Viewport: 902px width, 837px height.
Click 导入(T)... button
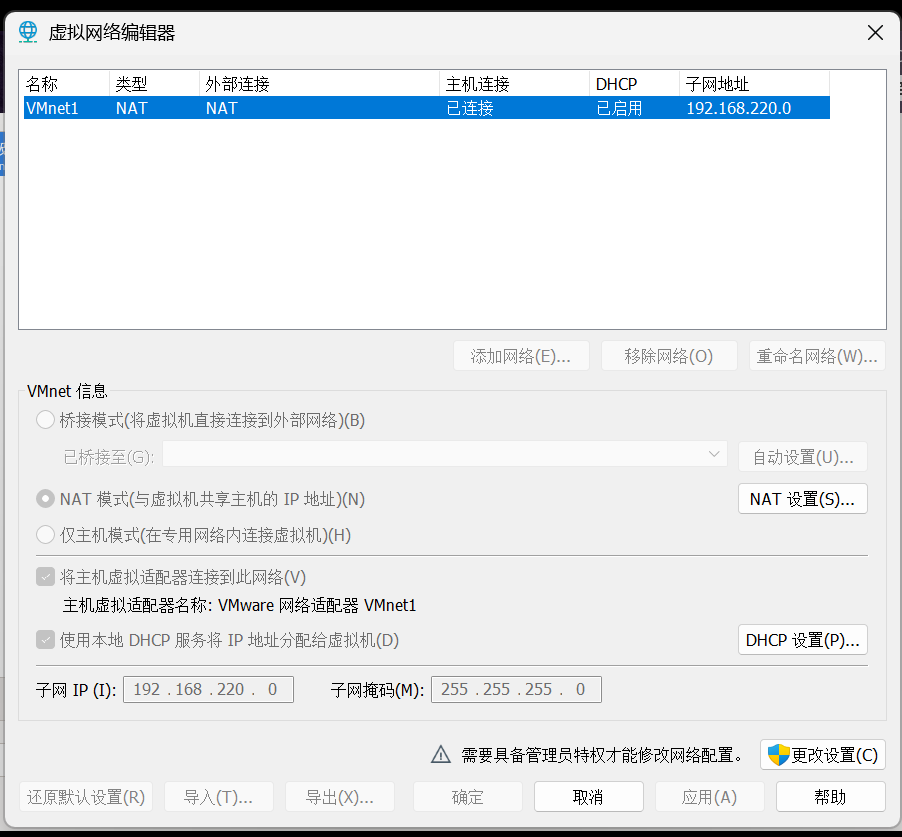(219, 797)
